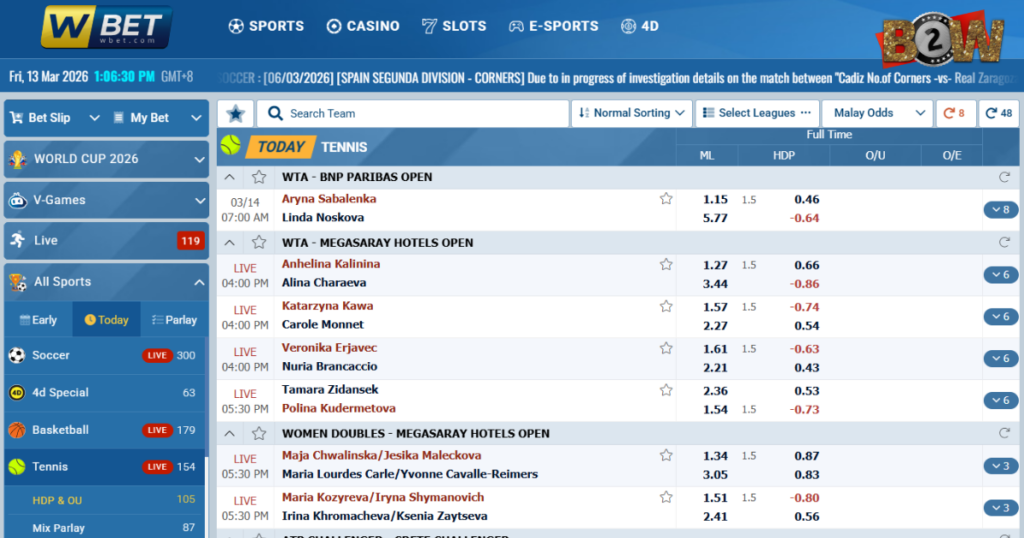This screenshot has height=538, width=1024.
Task: Favorite the Katarzyna Kawa match star
Action: pyautogui.click(x=666, y=307)
